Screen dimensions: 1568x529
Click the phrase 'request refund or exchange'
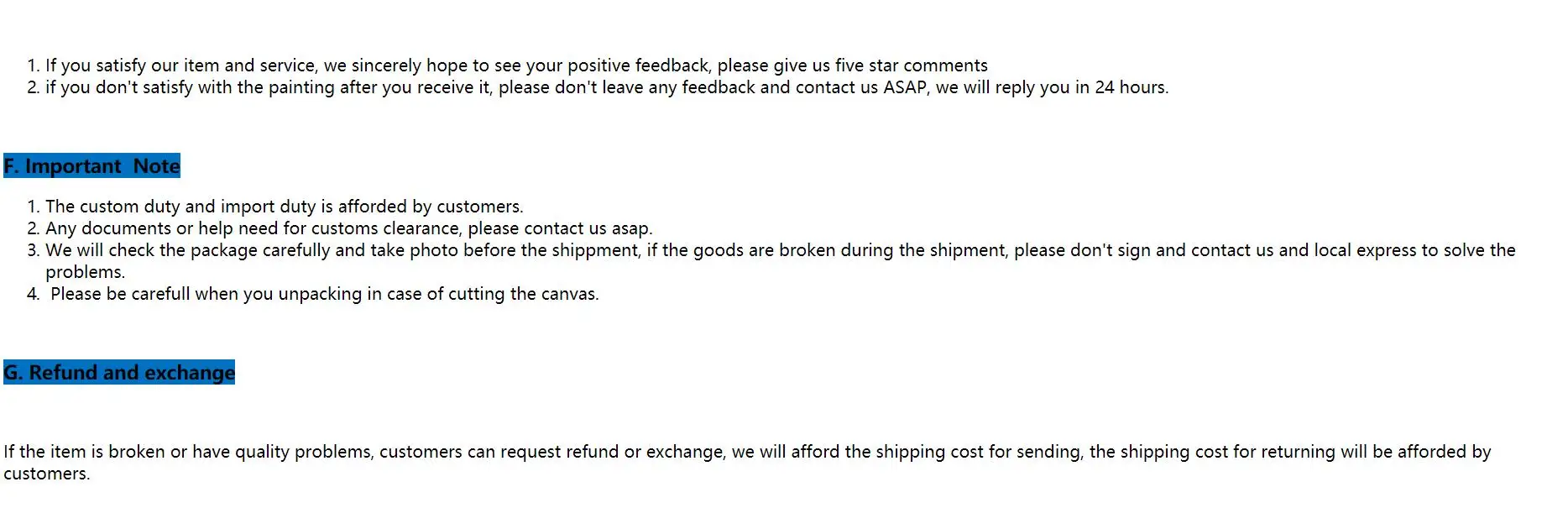(x=612, y=452)
